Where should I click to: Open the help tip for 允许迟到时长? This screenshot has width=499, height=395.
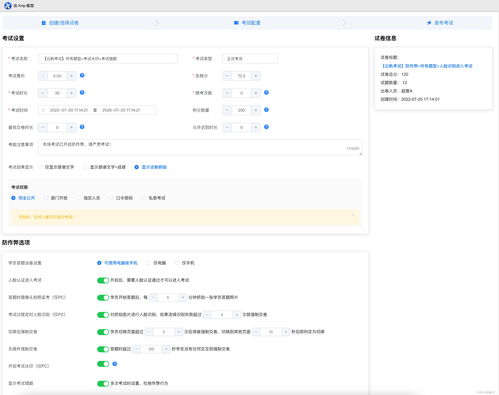tap(266, 127)
